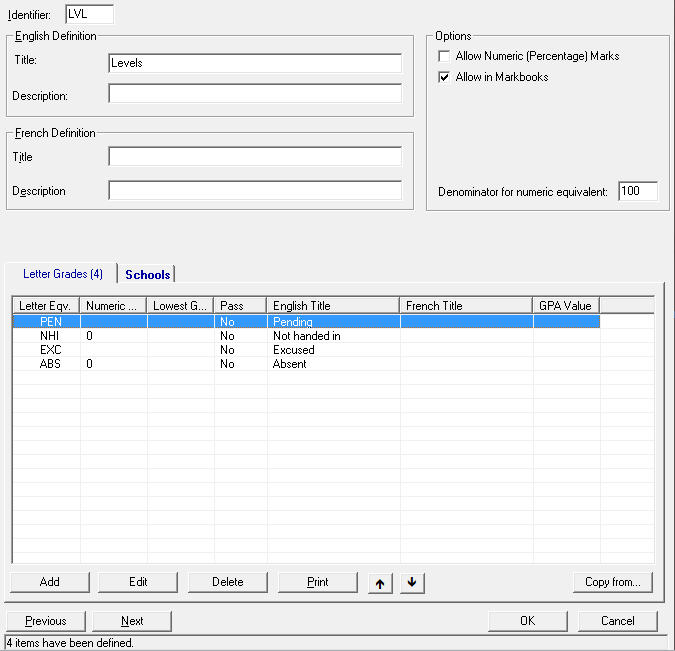Click the Identifier field containing LVL
This screenshot has width=675, height=651.
pyautogui.click(x=89, y=14)
